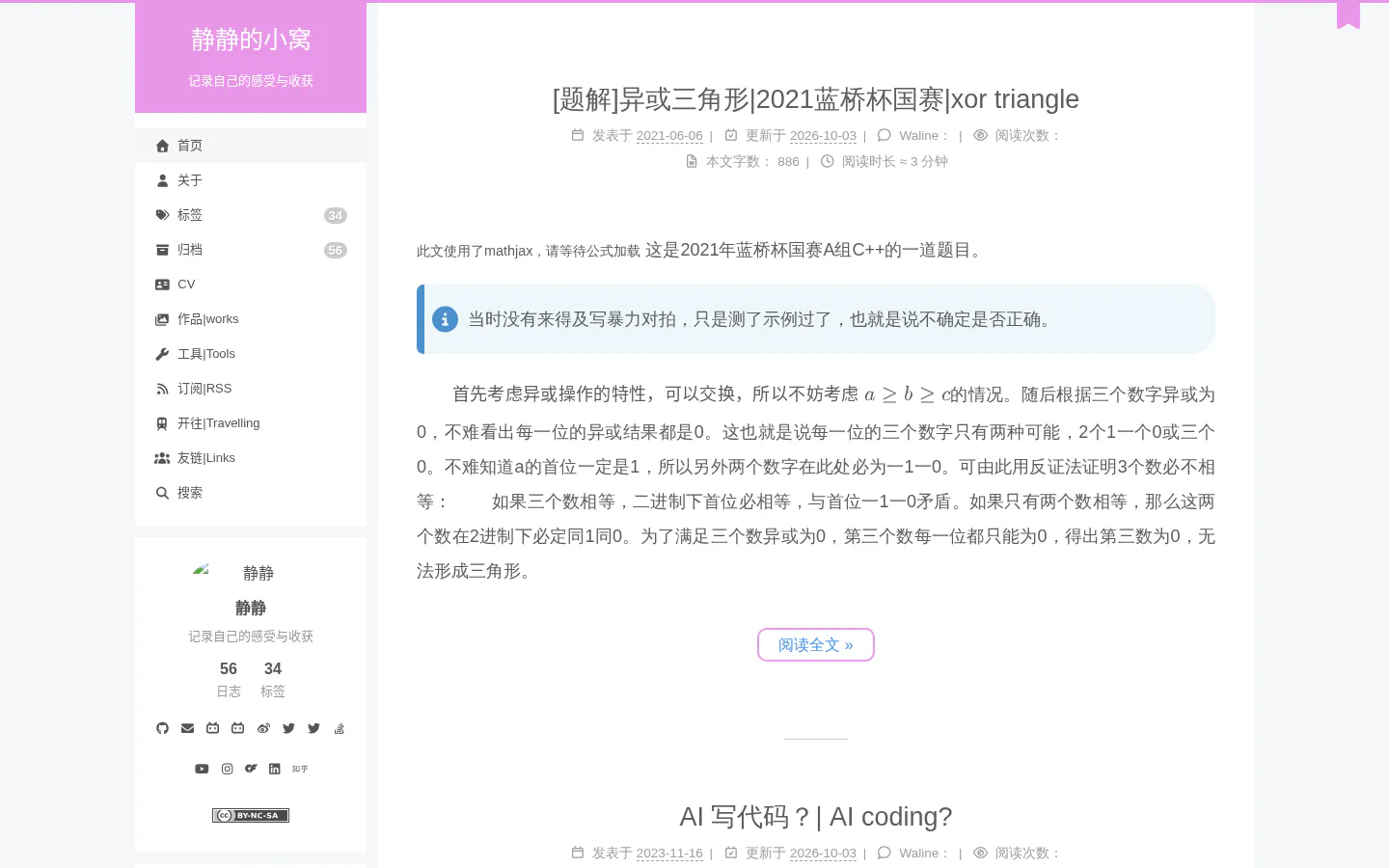Open 标签 in the sidebar menu
1389x868 pixels.
point(251,215)
